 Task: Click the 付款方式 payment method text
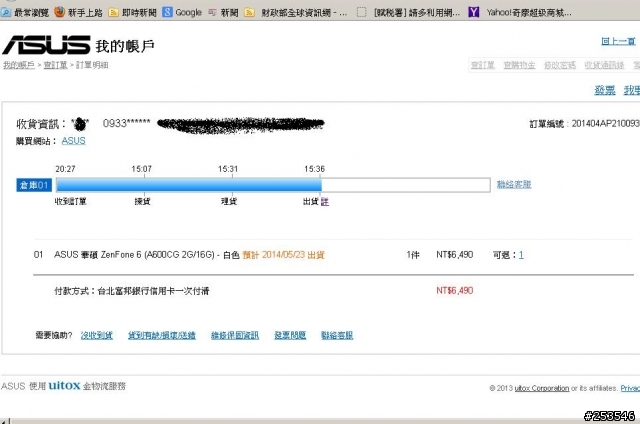coord(131,291)
